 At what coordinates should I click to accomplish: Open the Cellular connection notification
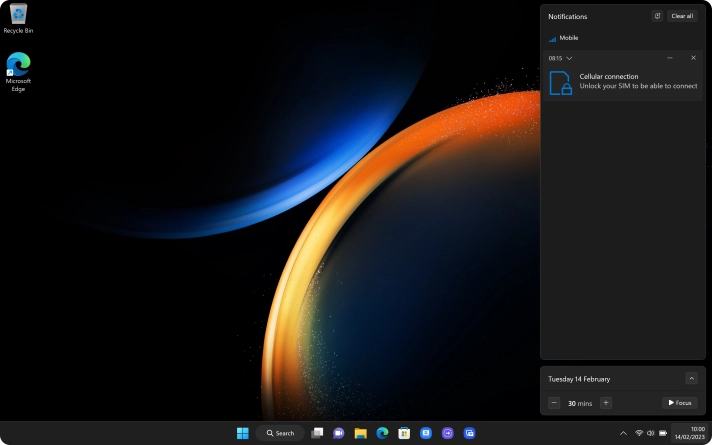620,82
